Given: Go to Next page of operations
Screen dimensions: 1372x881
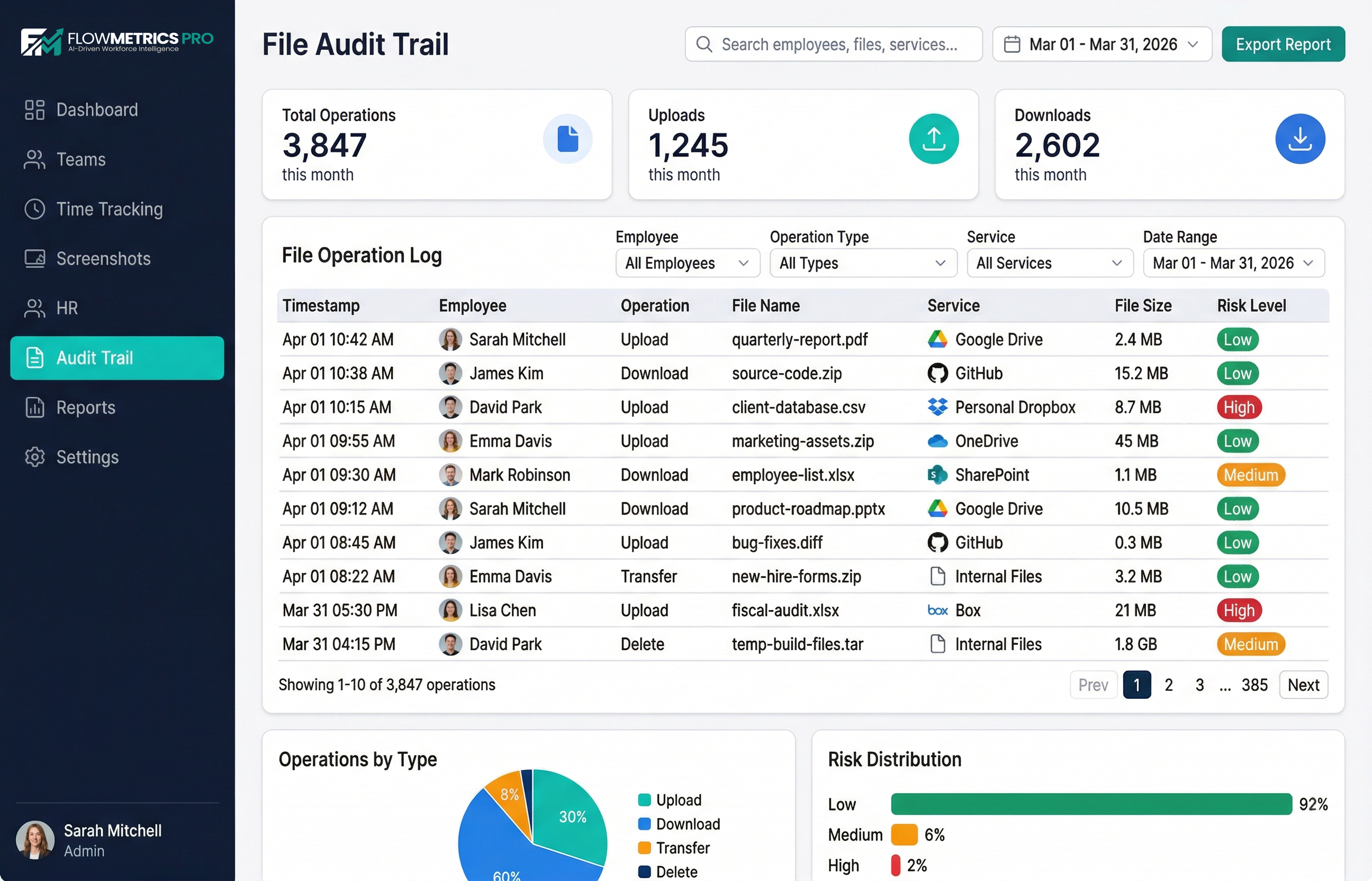Looking at the screenshot, I should (x=1303, y=685).
